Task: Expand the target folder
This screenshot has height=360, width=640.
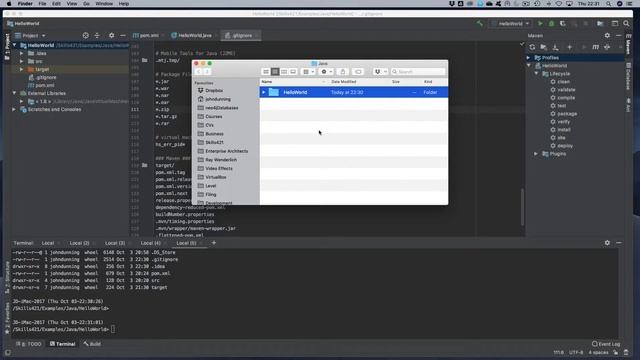Action: [x=22, y=69]
